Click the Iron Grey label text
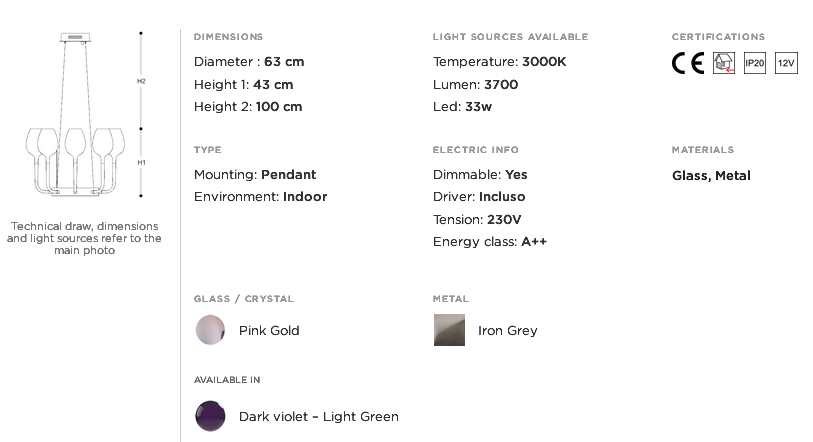The width and height of the screenshot is (813, 442). [508, 330]
